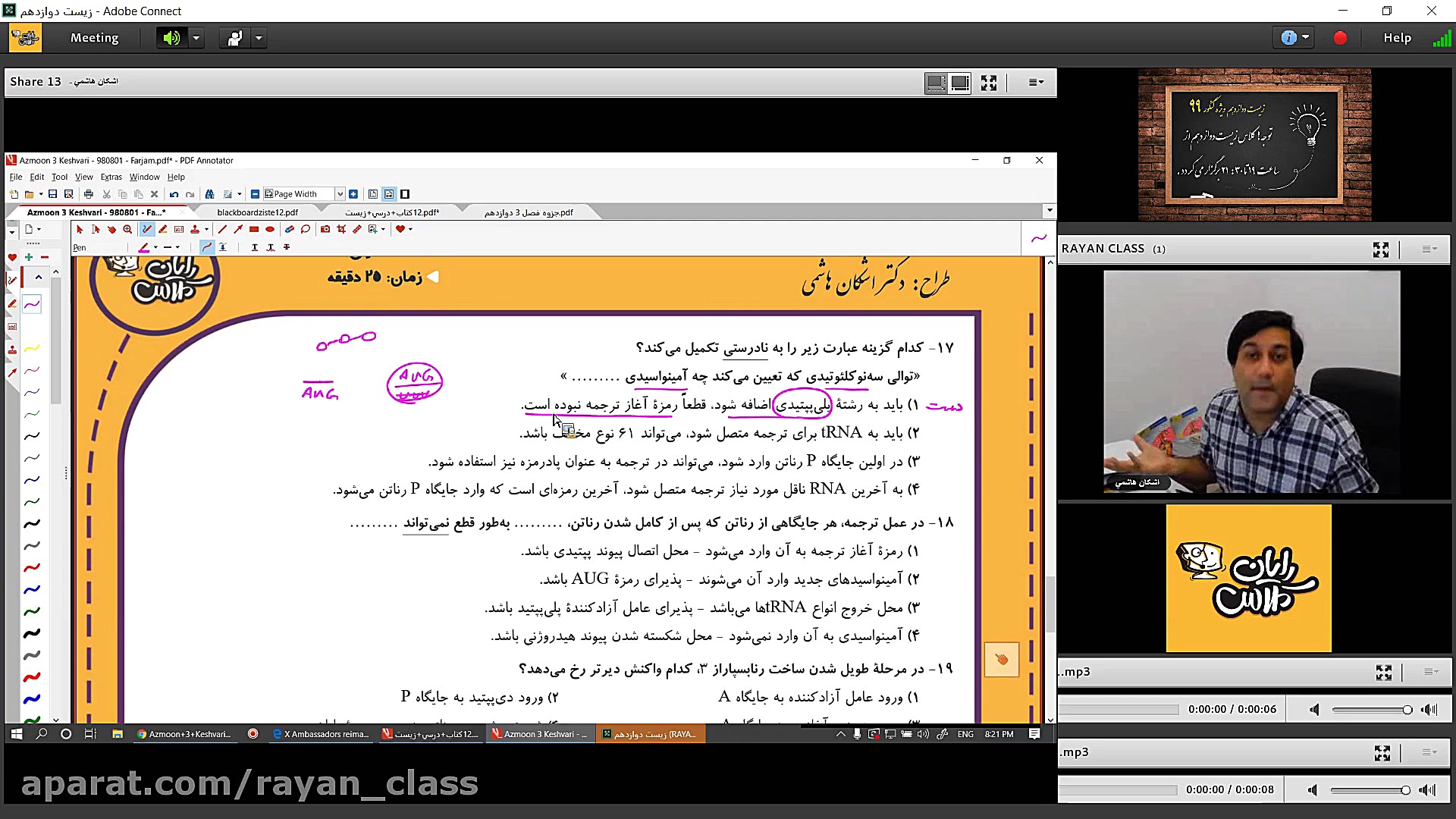Open the Extras menu
This screenshot has width=1456, height=819.
[111, 177]
